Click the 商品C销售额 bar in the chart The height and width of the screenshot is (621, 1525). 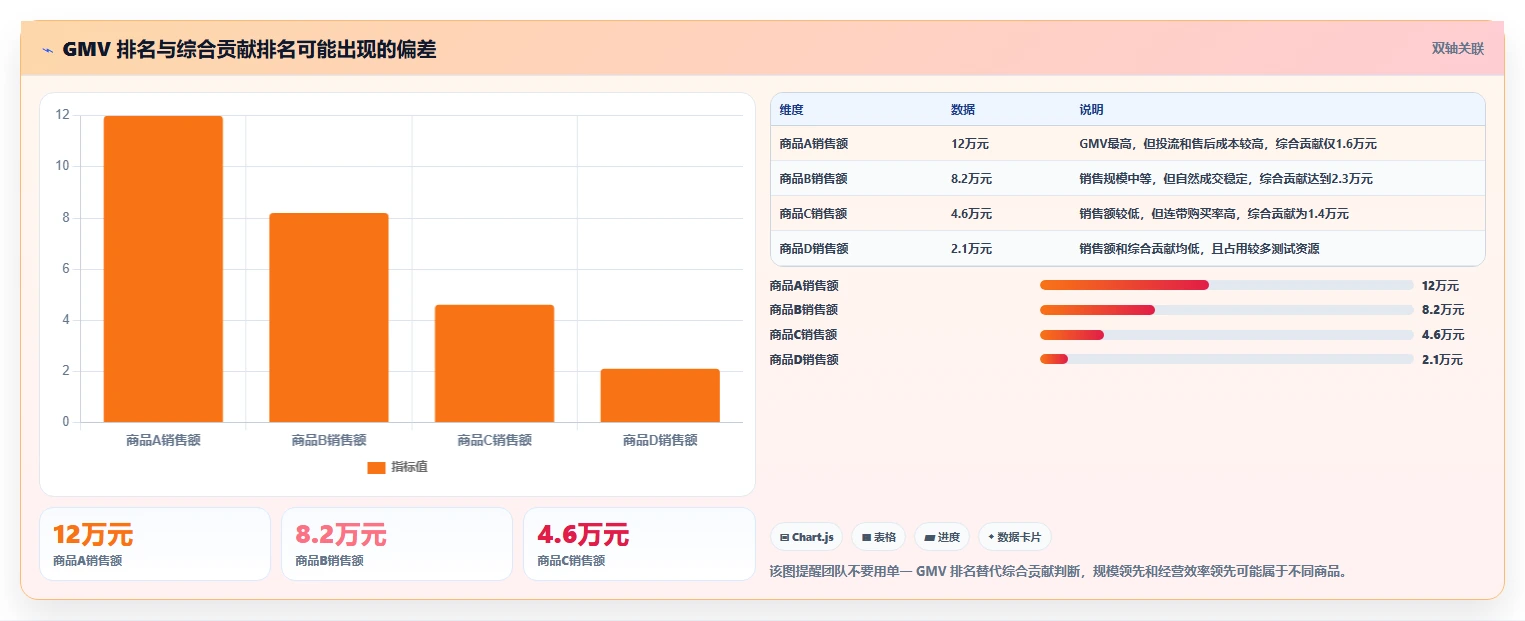494,363
